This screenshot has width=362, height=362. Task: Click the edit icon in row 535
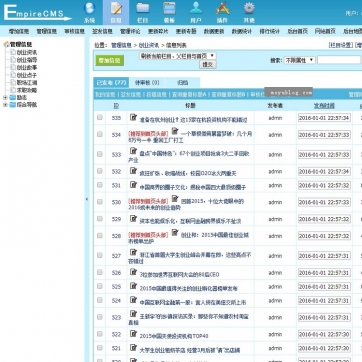click(133, 117)
